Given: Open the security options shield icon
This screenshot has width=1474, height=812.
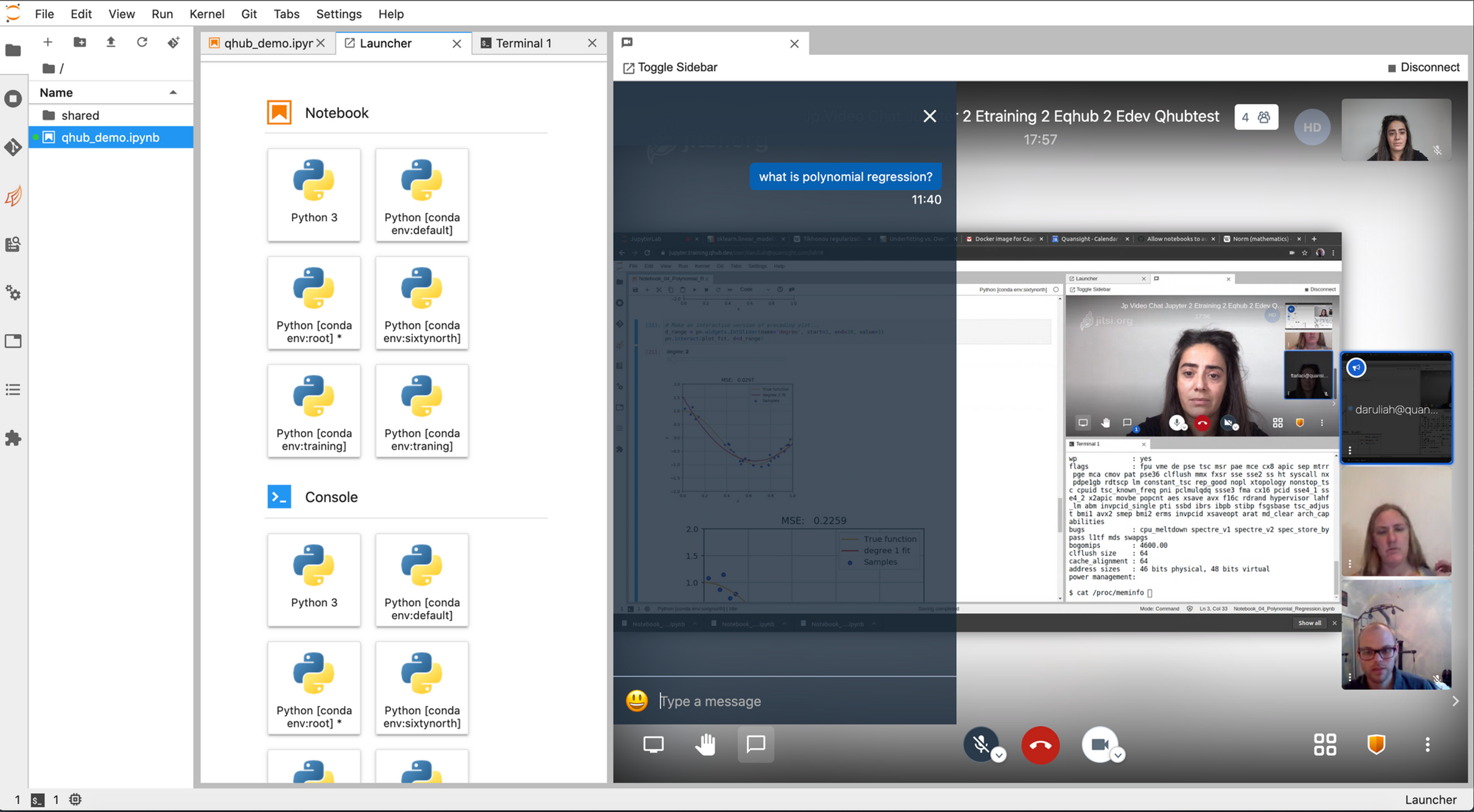Looking at the screenshot, I should pos(1376,744).
